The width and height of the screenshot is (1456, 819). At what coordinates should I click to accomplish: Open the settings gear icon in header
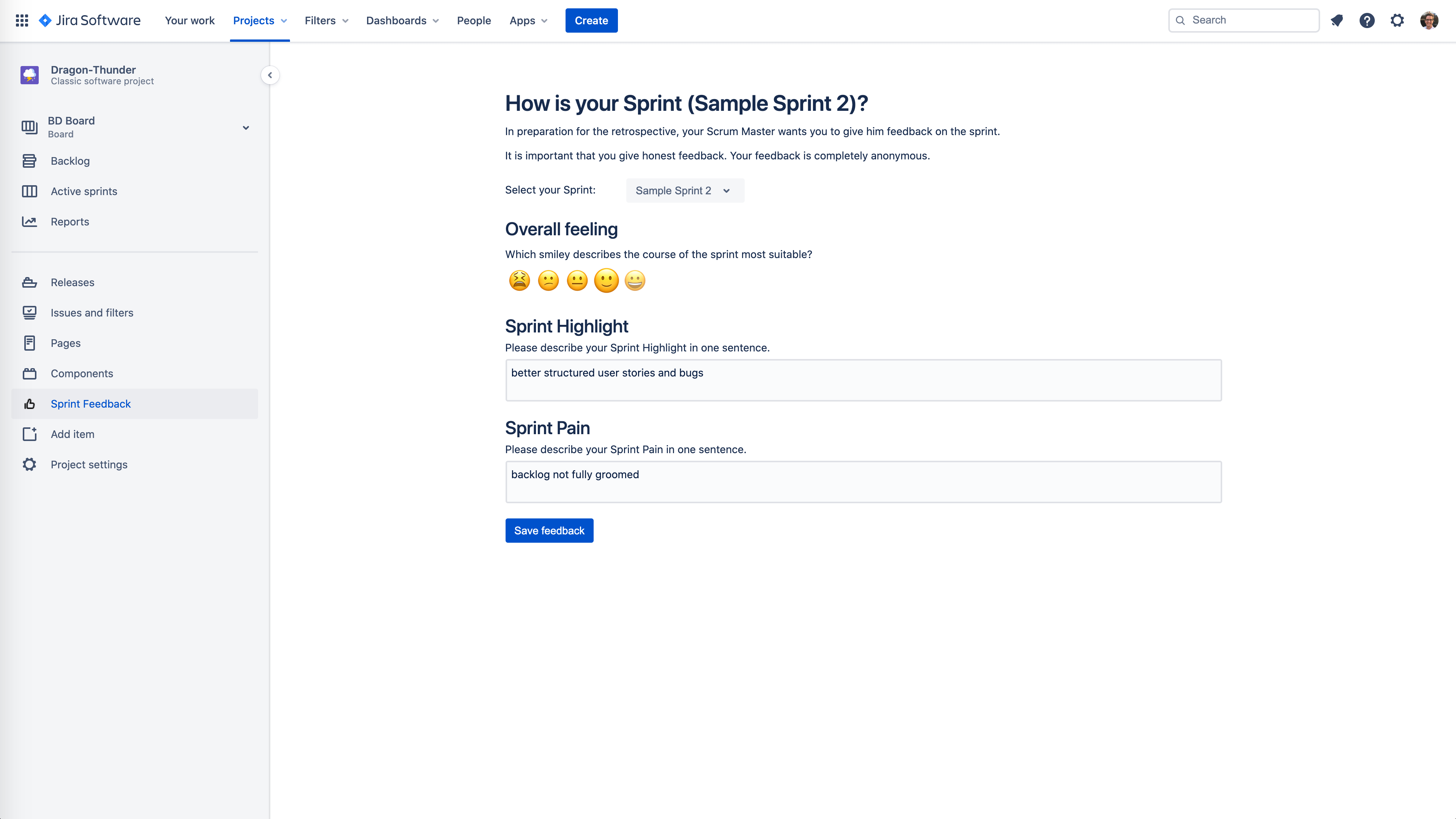1397,20
